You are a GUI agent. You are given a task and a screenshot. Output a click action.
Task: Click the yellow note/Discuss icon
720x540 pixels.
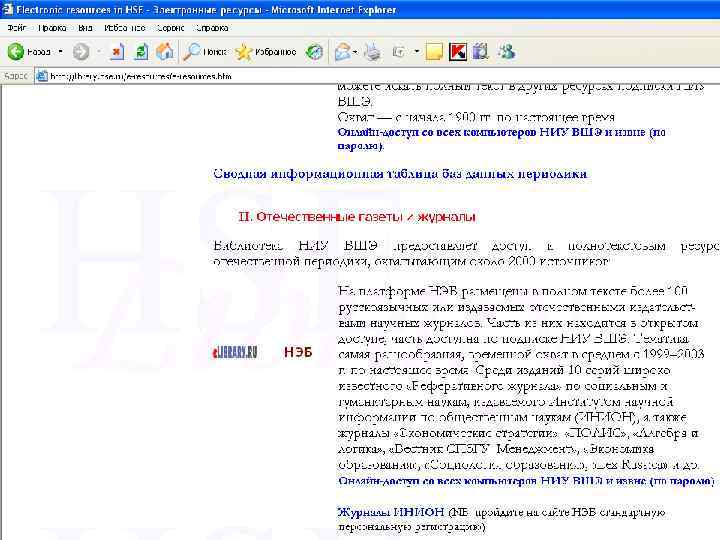(x=434, y=52)
